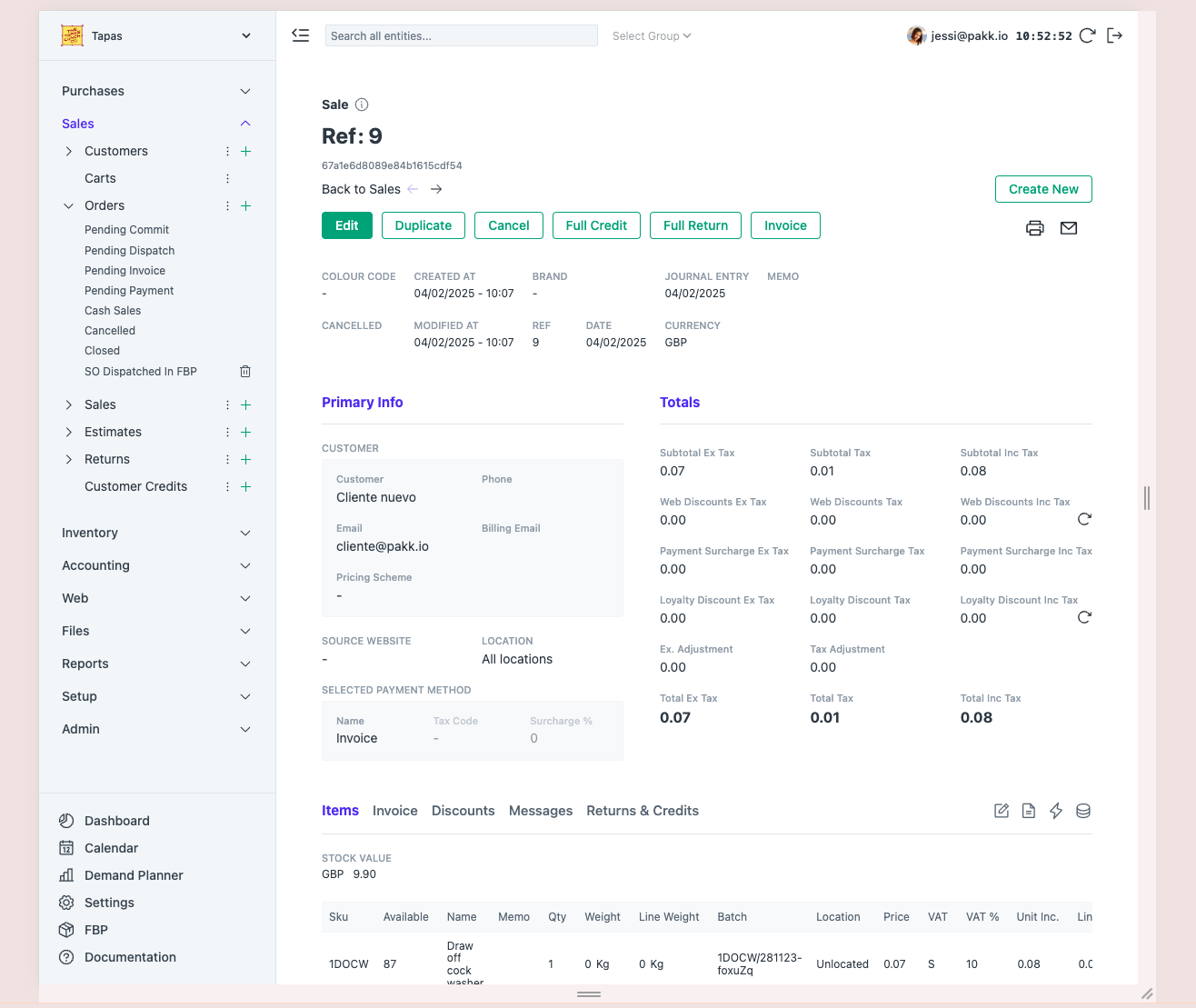Click the refresh icon beside clock
This screenshot has height=1008, width=1196.
tap(1087, 35)
